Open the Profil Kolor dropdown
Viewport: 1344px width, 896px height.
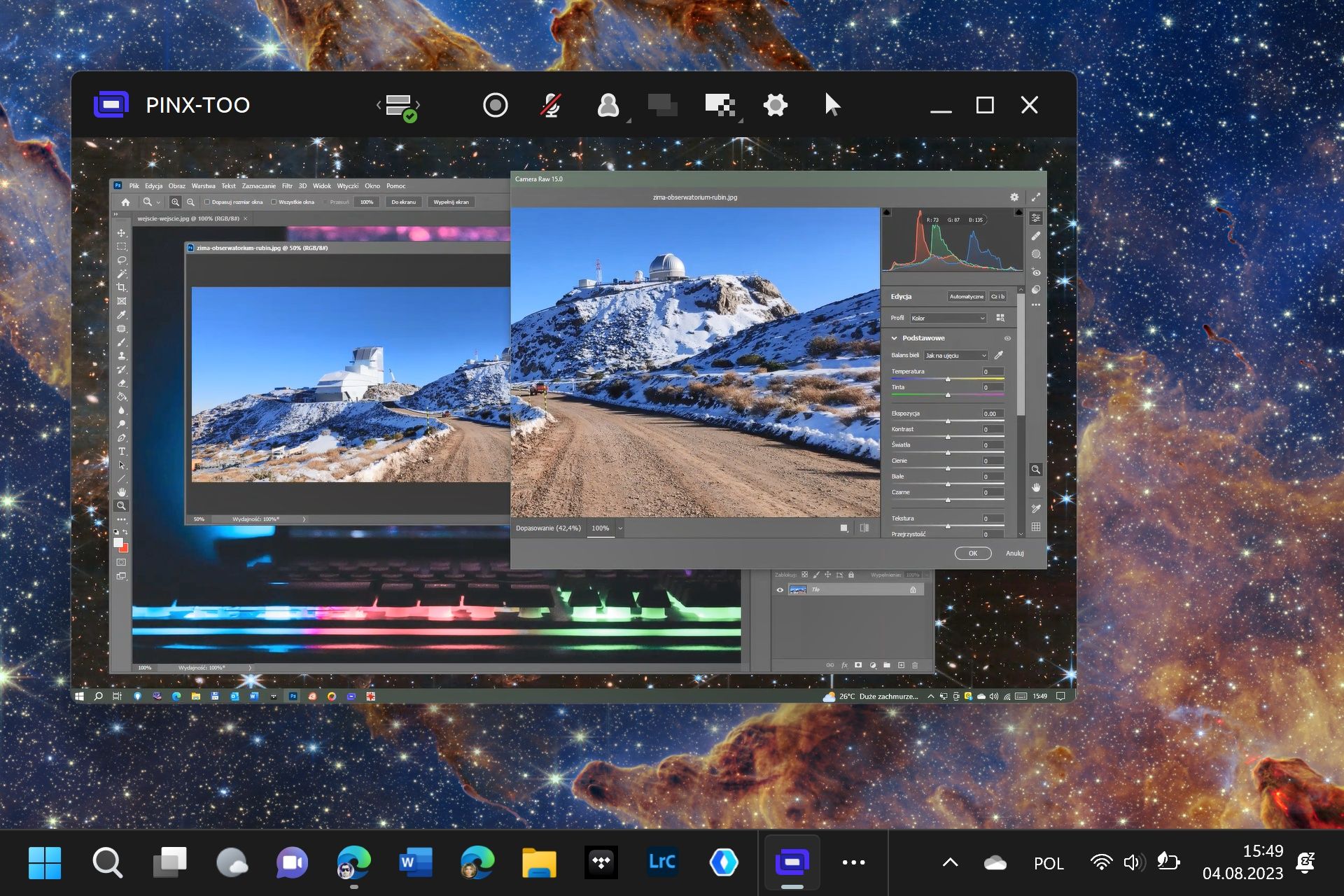click(948, 318)
